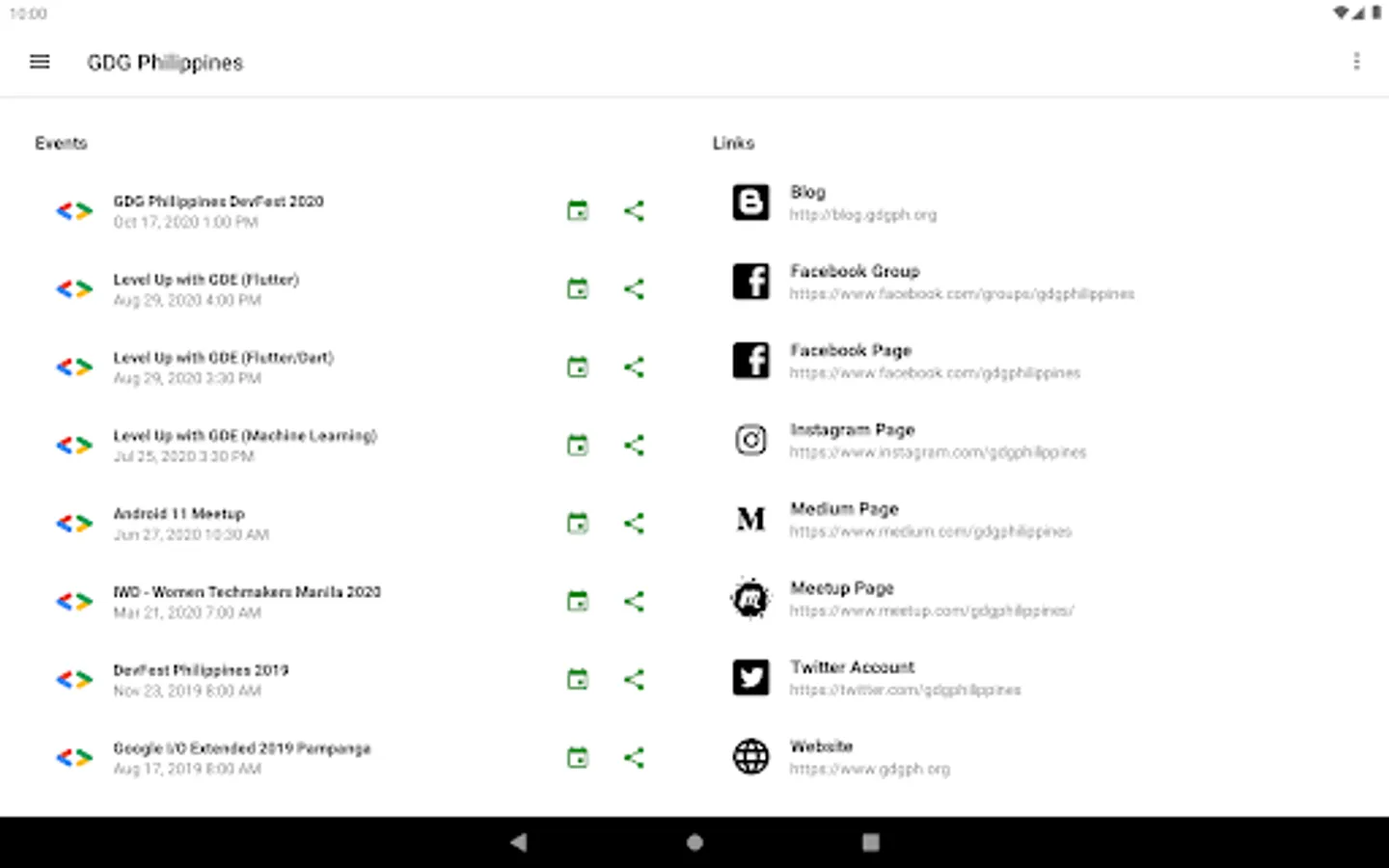Open the Meetup Page link
The width and height of the screenshot is (1389, 868).
tap(932, 610)
